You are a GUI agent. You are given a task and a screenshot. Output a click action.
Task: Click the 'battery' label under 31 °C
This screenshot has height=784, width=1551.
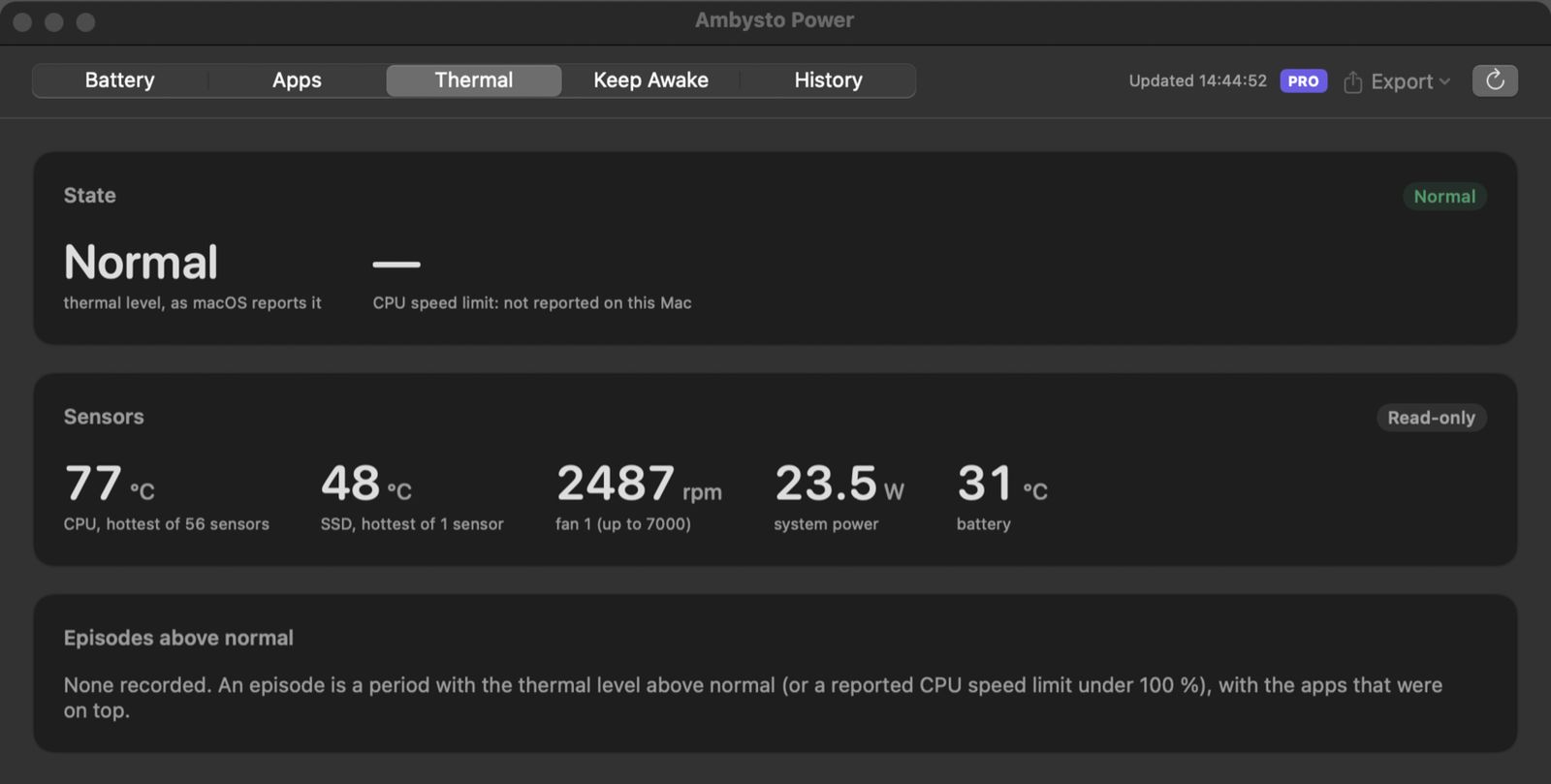(x=983, y=524)
